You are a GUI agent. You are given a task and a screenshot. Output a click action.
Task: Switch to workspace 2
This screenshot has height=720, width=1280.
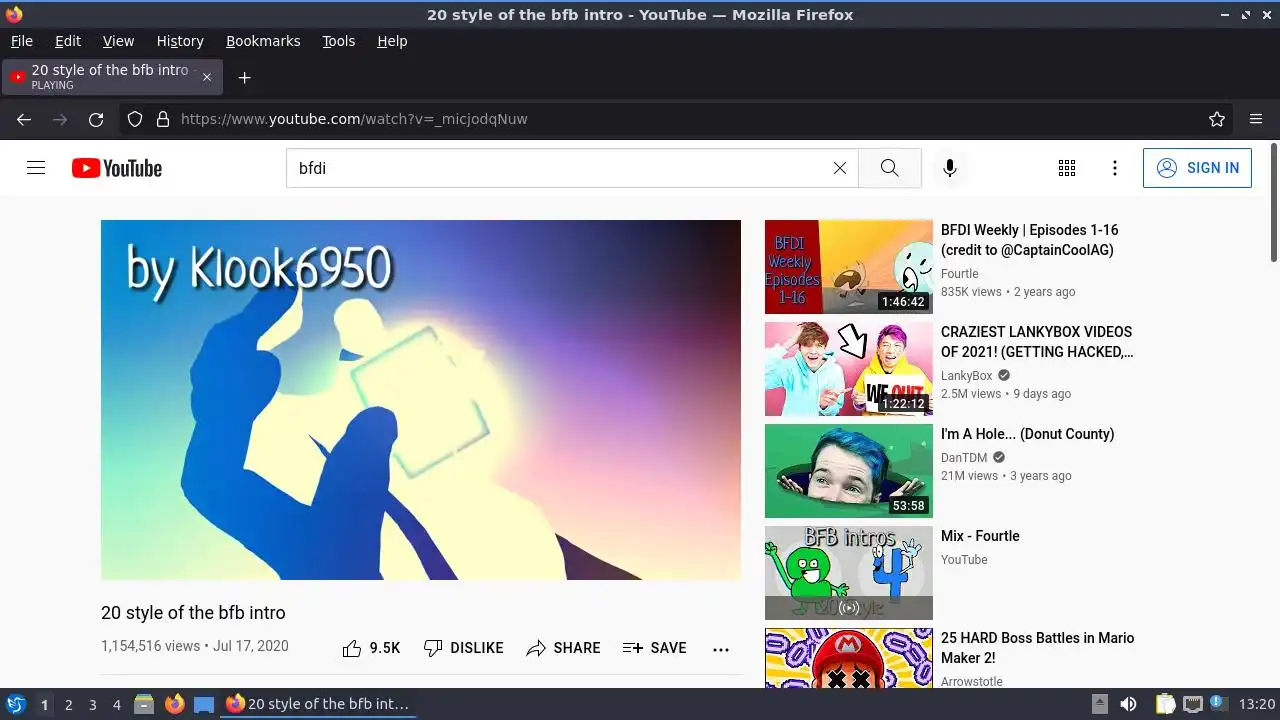click(68, 705)
